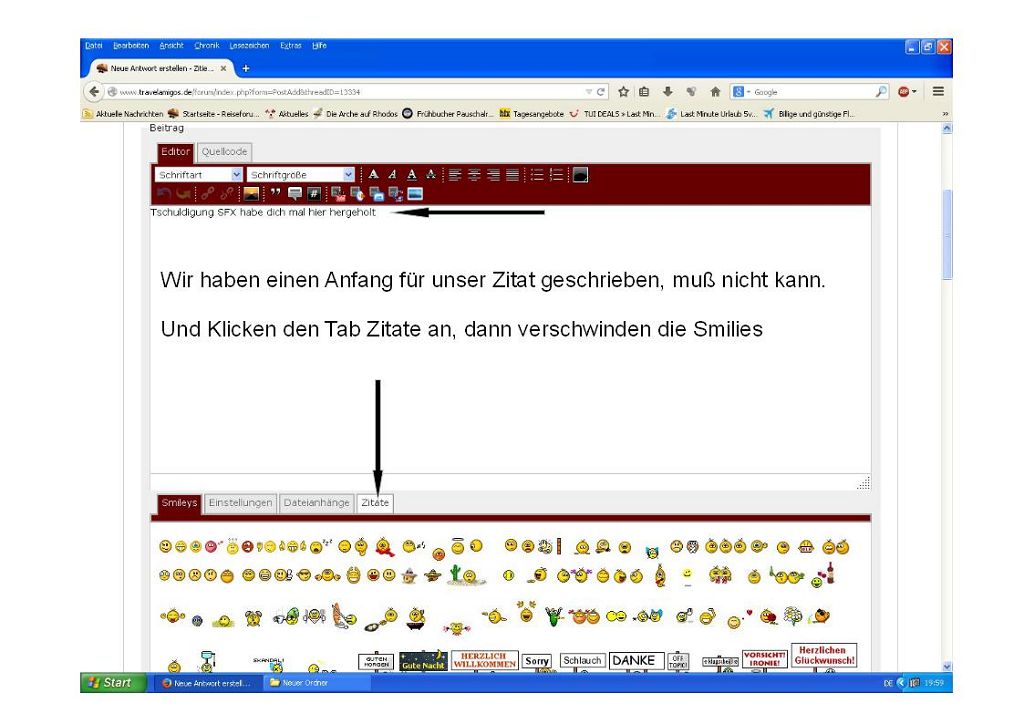Insert the 'Sorry' sign smiley
Viewport: 1024px width, 724px height.
pos(537,661)
